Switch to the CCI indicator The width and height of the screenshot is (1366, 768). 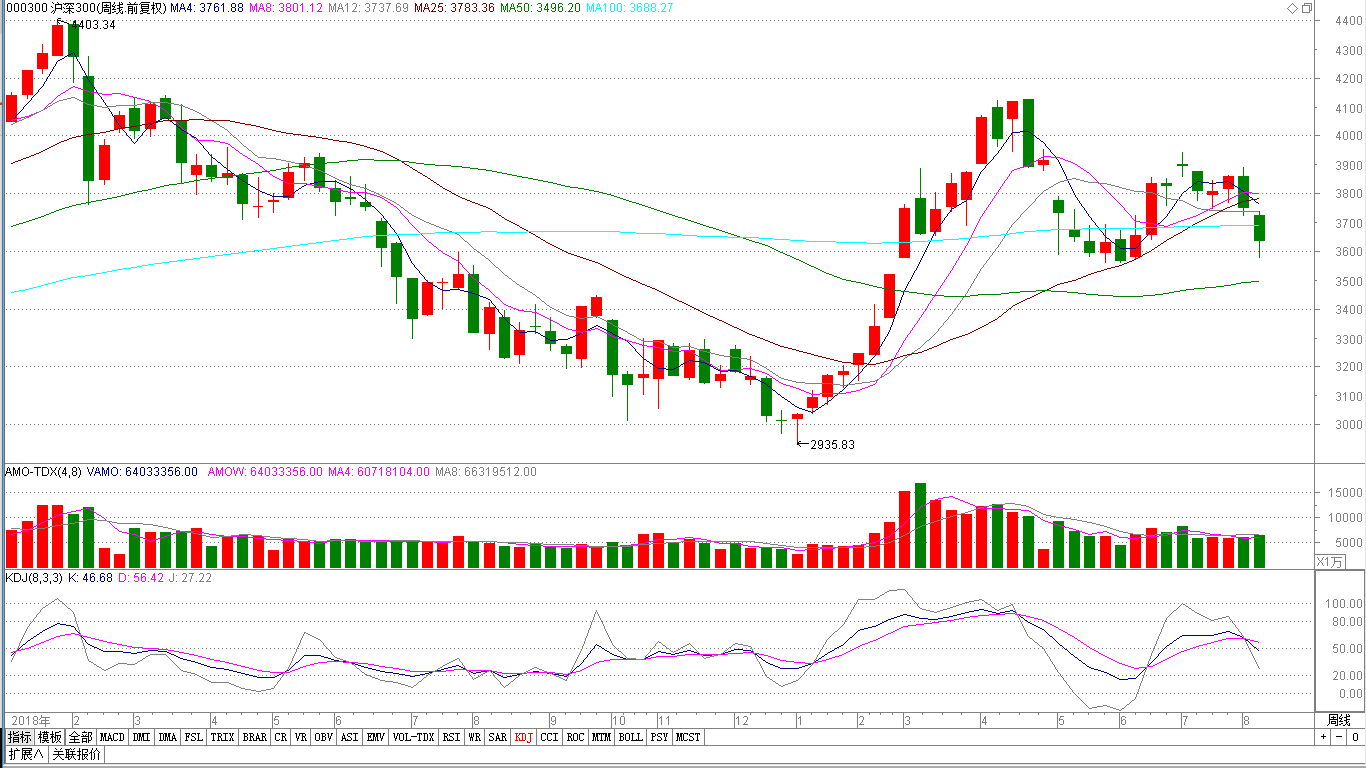pyautogui.click(x=549, y=737)
